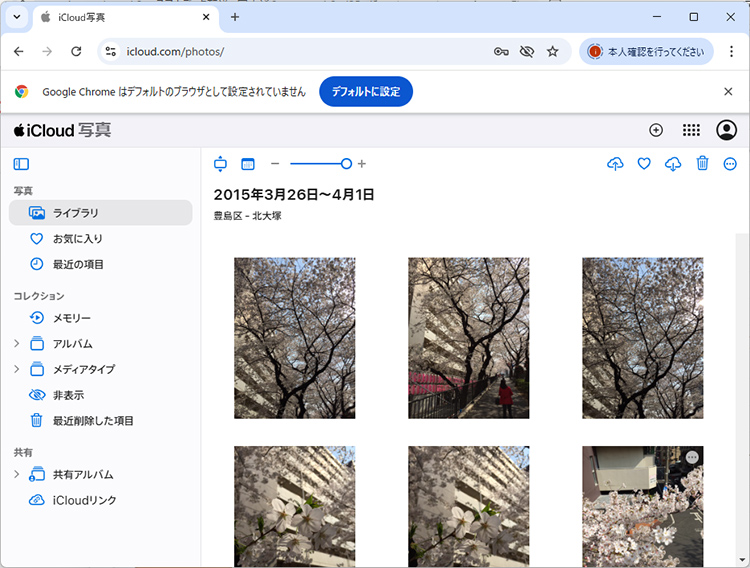Select first cherry blossom tree photo
This screenshot has width=750, height=568.
pyautogui.click(x=295, y=338)
